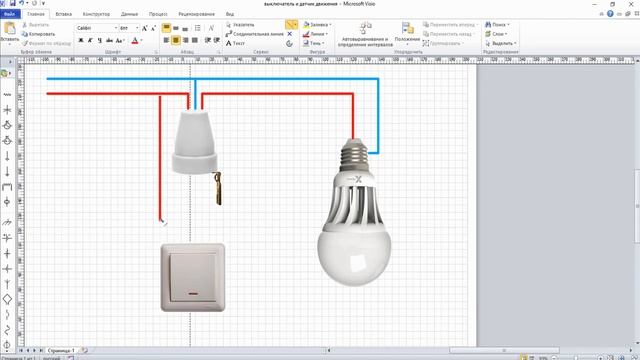Select the motion sensor image on canvas
This screenshot has width=640, height=360.
coord(195,143)
